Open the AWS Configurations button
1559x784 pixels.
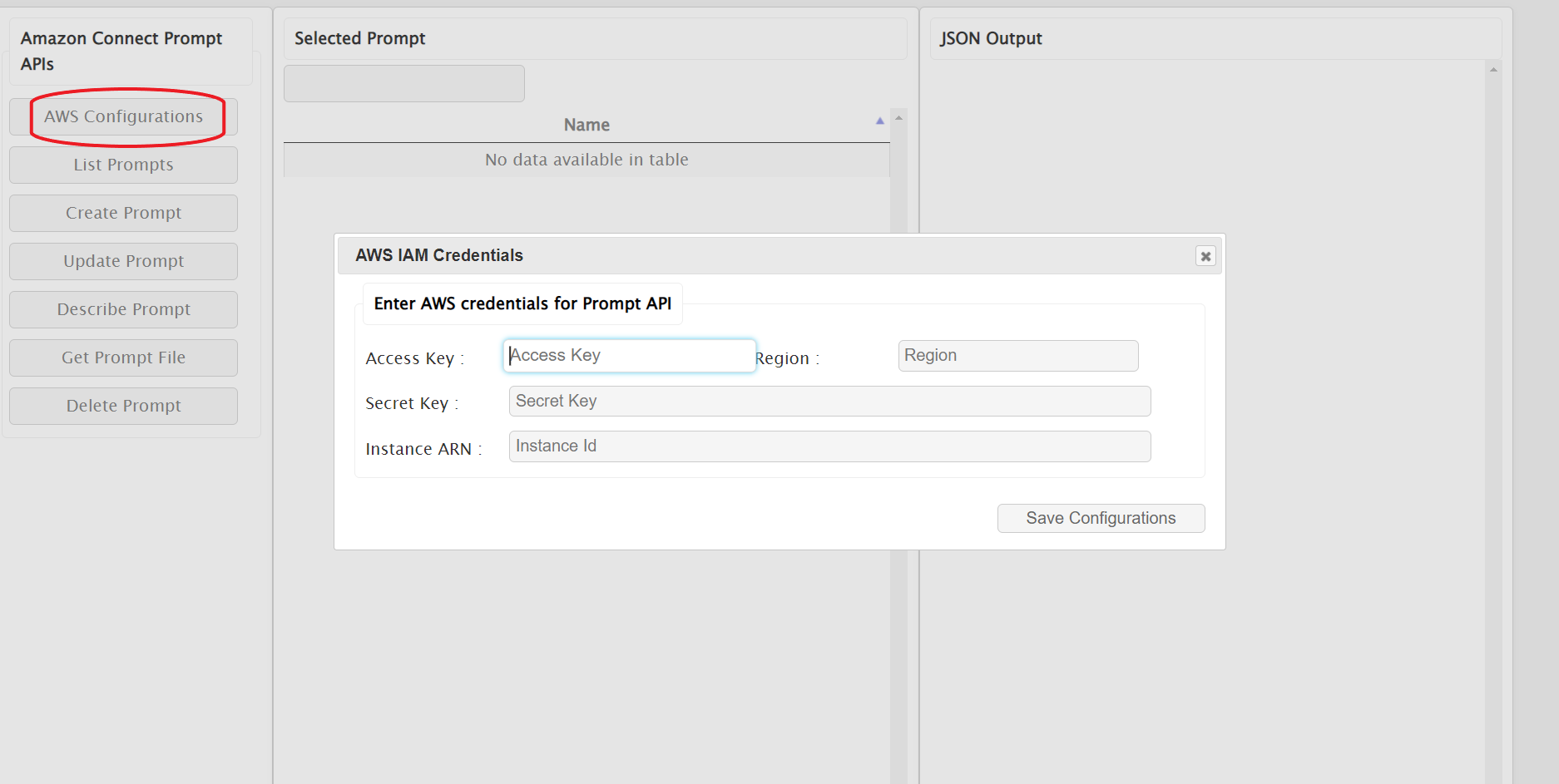click(x=123, y=116)
